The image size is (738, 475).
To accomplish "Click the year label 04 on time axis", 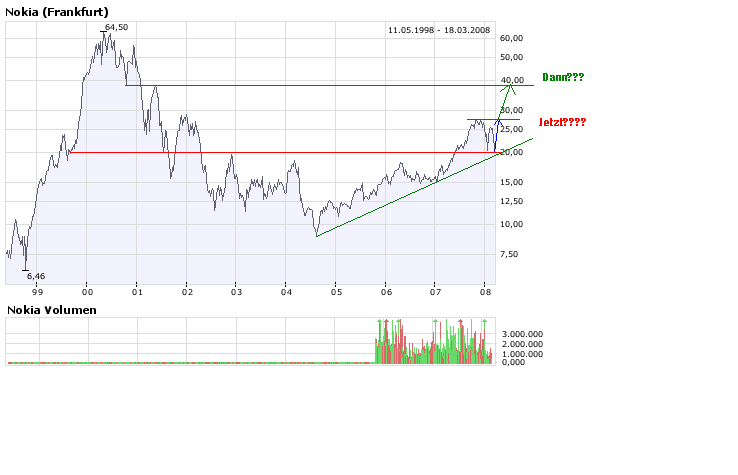I will coord(286,292).
